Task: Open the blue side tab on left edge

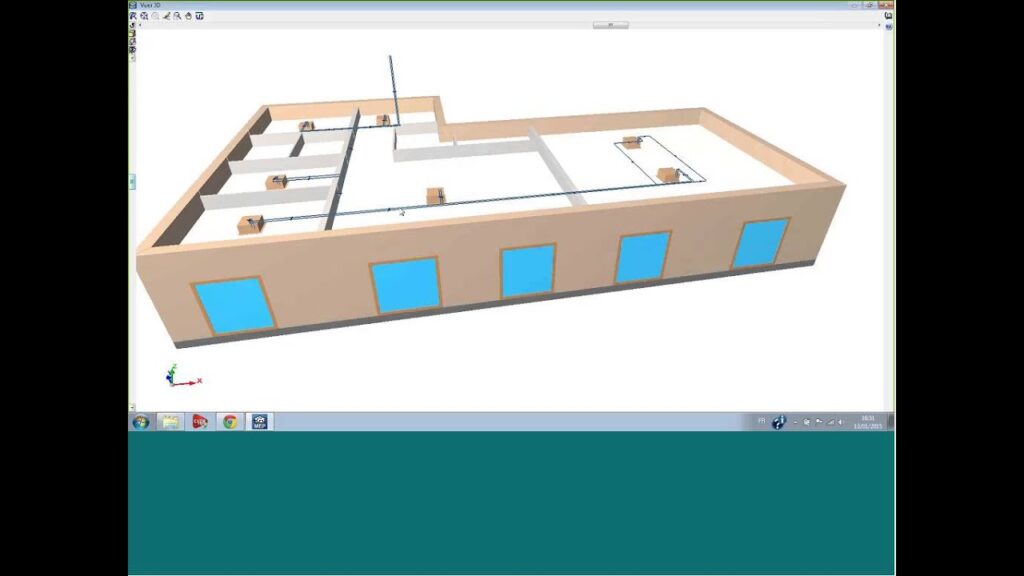Action: (131, 181)
